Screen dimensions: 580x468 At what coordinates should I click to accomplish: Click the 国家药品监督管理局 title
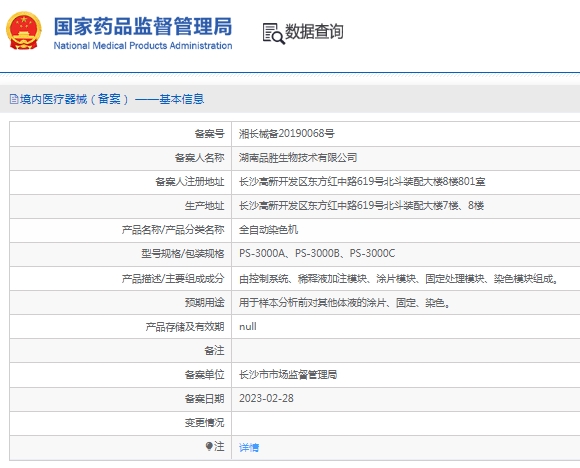click(143, 26)
